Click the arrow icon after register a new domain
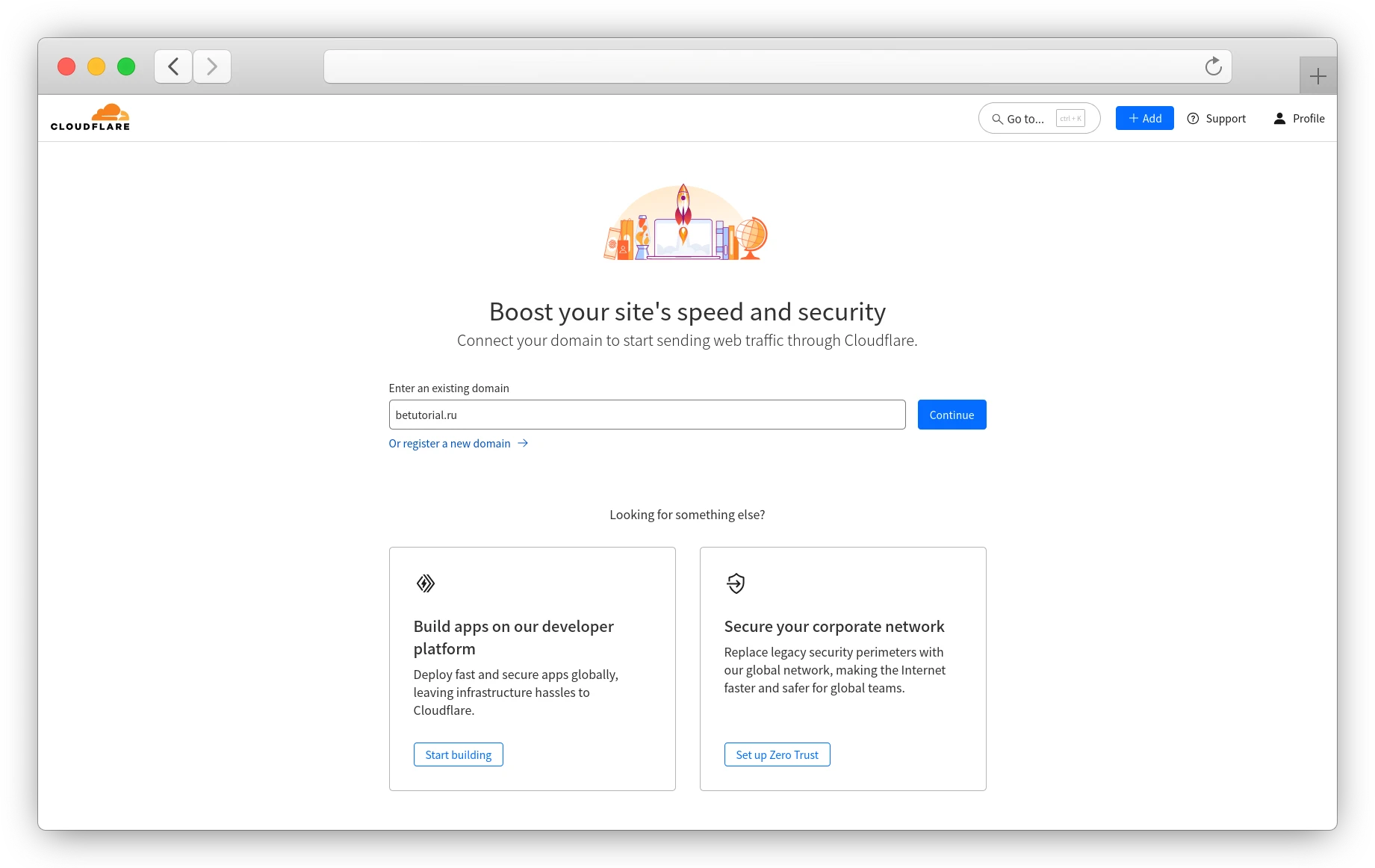This screenshot has height=868, width=1375. pos(523,443)
